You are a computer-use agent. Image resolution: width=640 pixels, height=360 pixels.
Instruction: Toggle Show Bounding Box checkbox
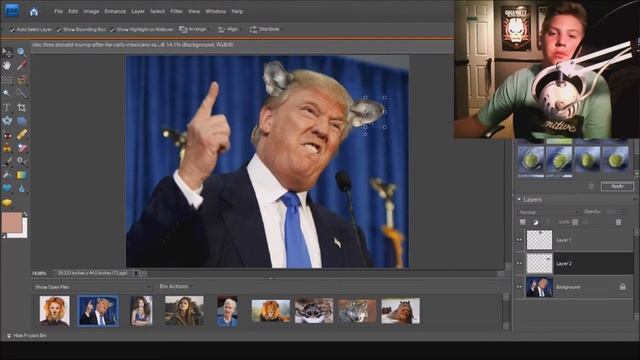point(59,29)
